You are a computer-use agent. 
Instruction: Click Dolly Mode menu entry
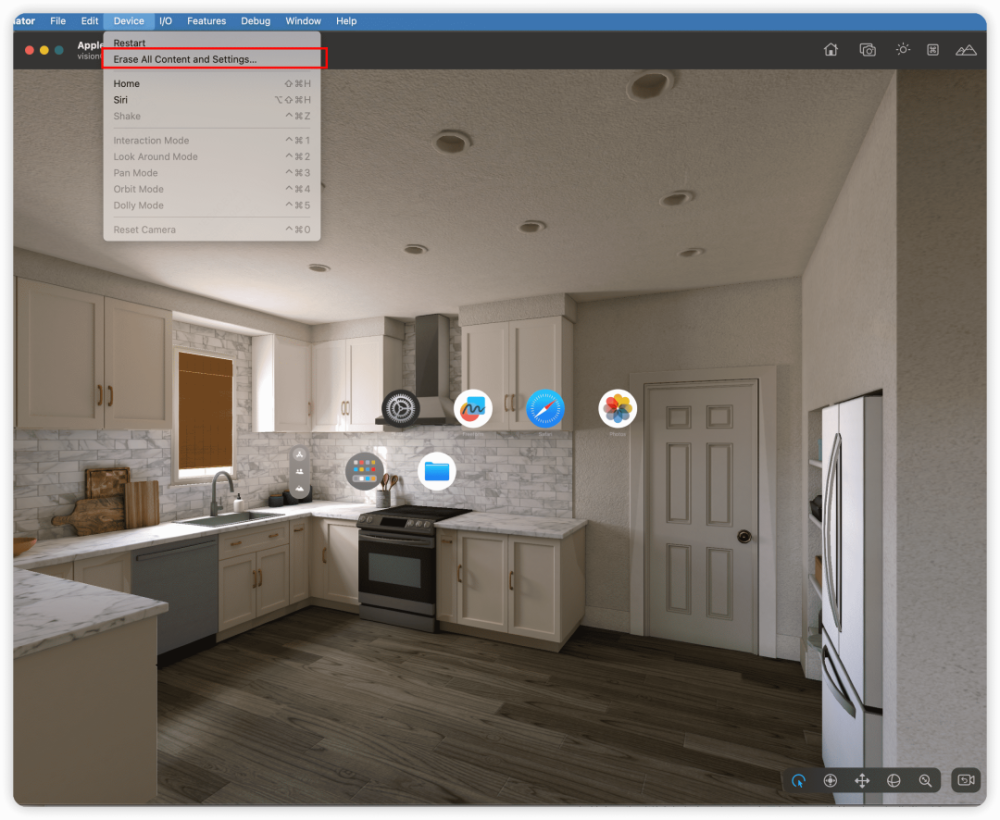coord(212,205)
